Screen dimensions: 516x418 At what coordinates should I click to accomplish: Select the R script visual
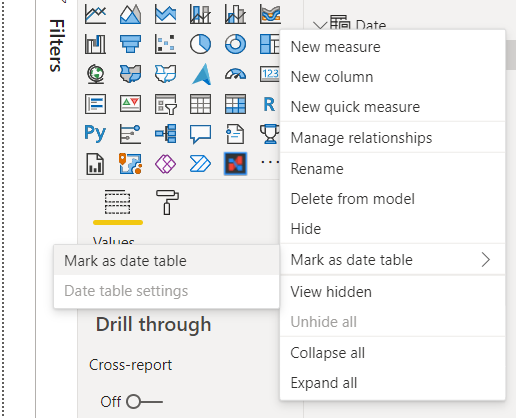269,104
